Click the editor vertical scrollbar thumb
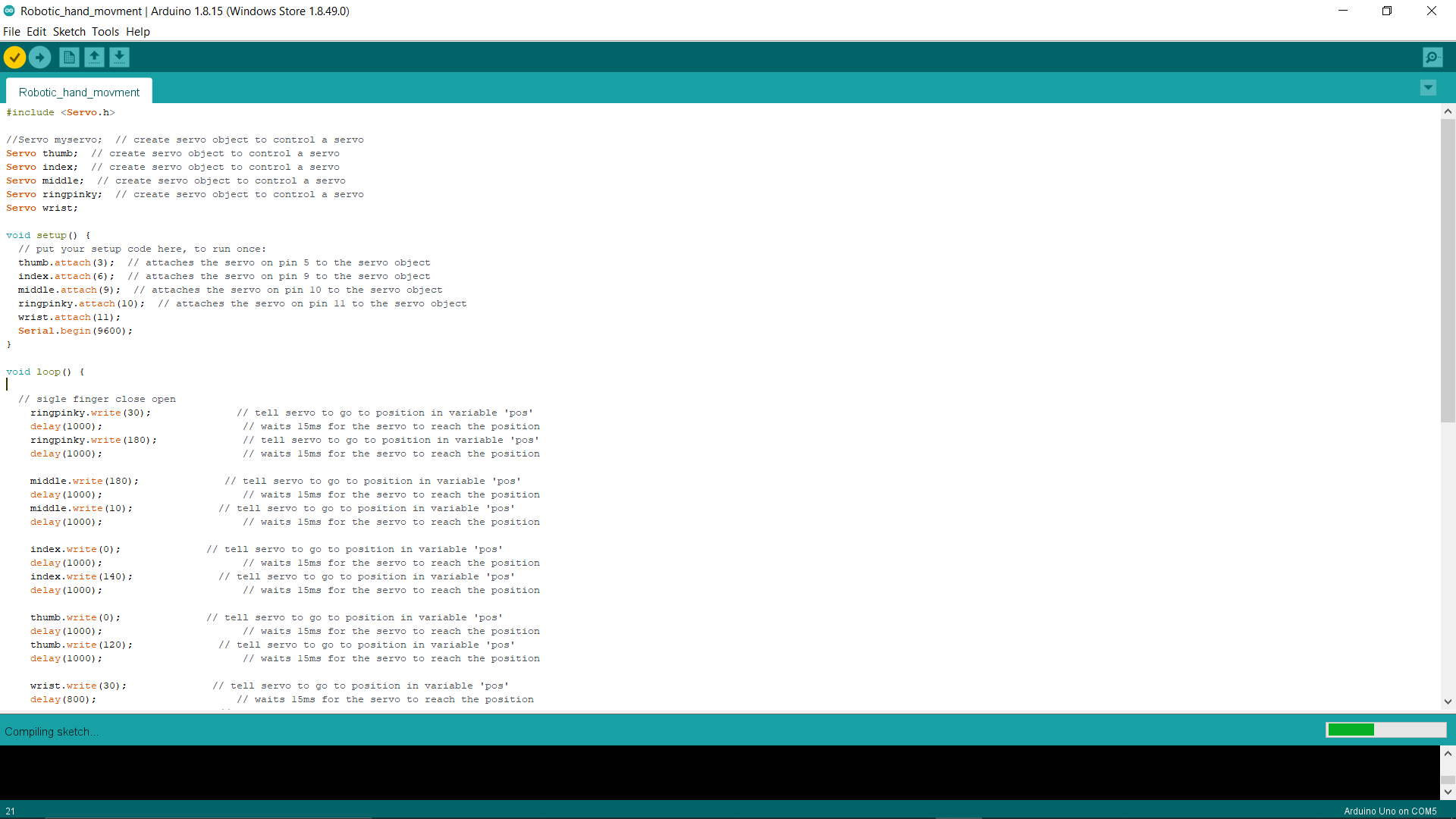1456x819 pixels. click(1448, 271)
